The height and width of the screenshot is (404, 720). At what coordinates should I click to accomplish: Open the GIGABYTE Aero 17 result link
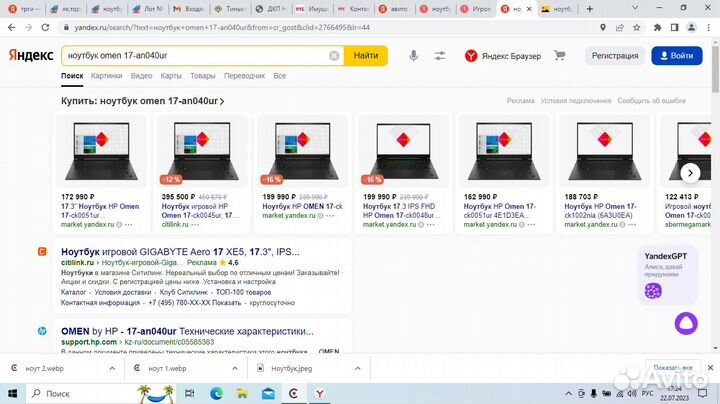click(x=180, y=251)
